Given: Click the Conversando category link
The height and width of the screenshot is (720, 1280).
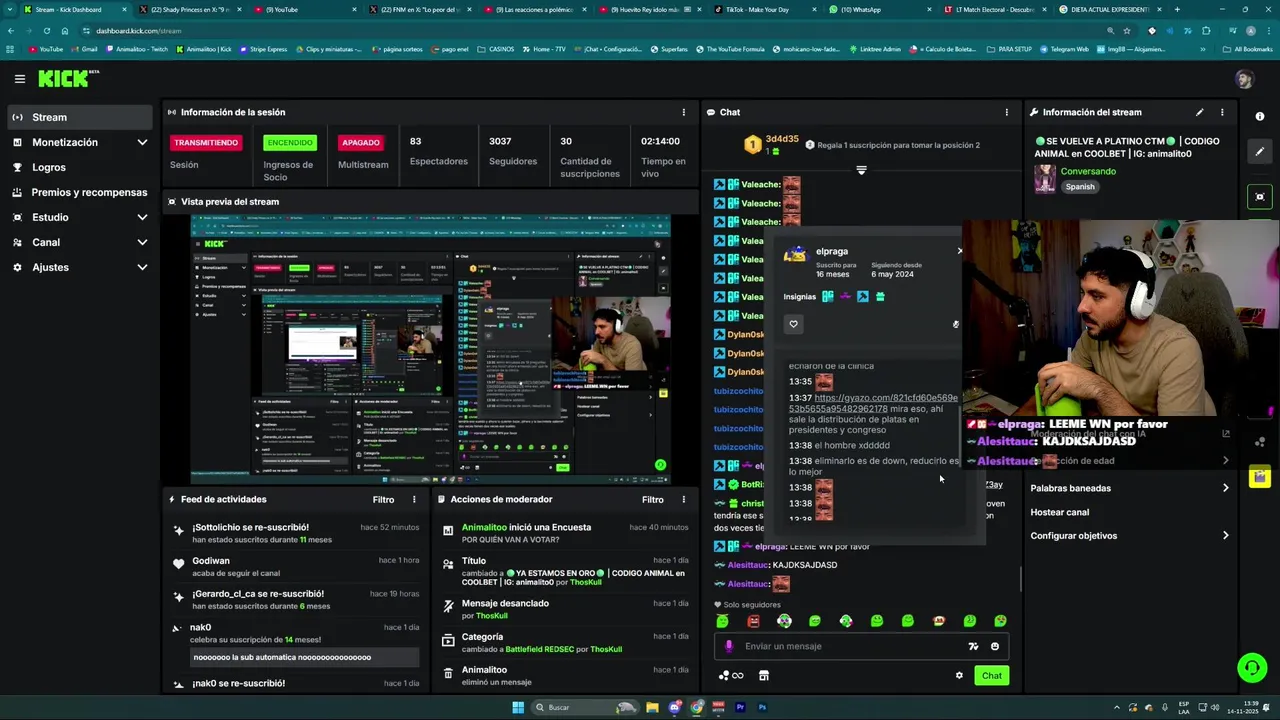Looking at the screenshot, I should 1088,171.
